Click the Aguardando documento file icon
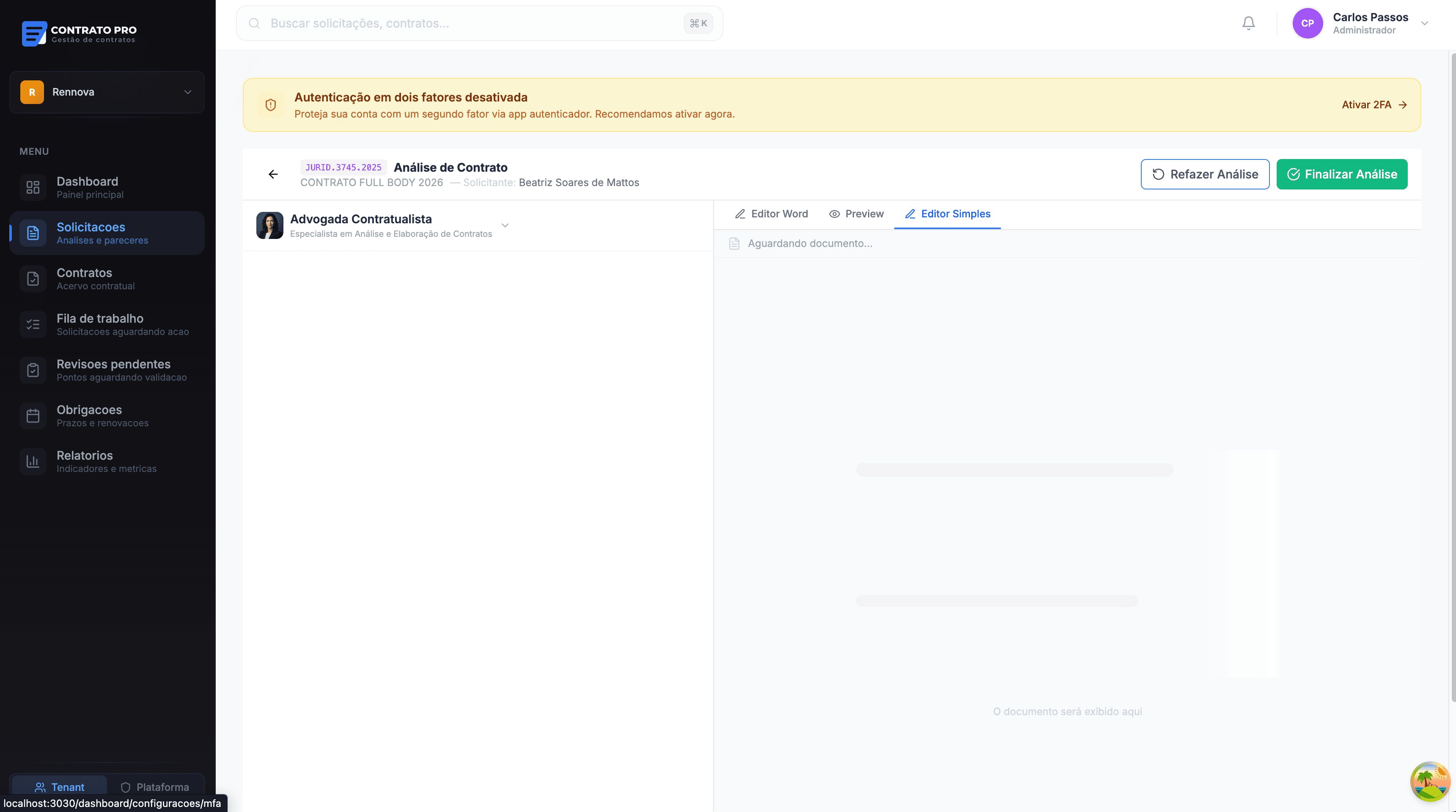The image size is (1456, 812). [x=734, y=244]
